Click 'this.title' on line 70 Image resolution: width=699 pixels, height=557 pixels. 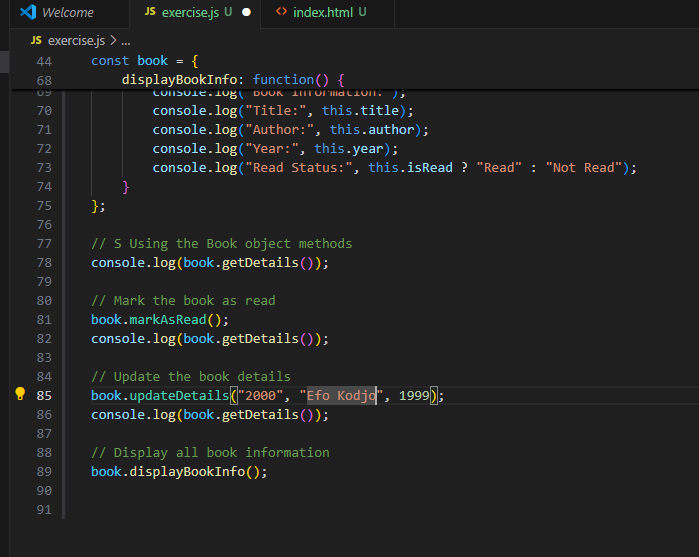tap(360, 110)
